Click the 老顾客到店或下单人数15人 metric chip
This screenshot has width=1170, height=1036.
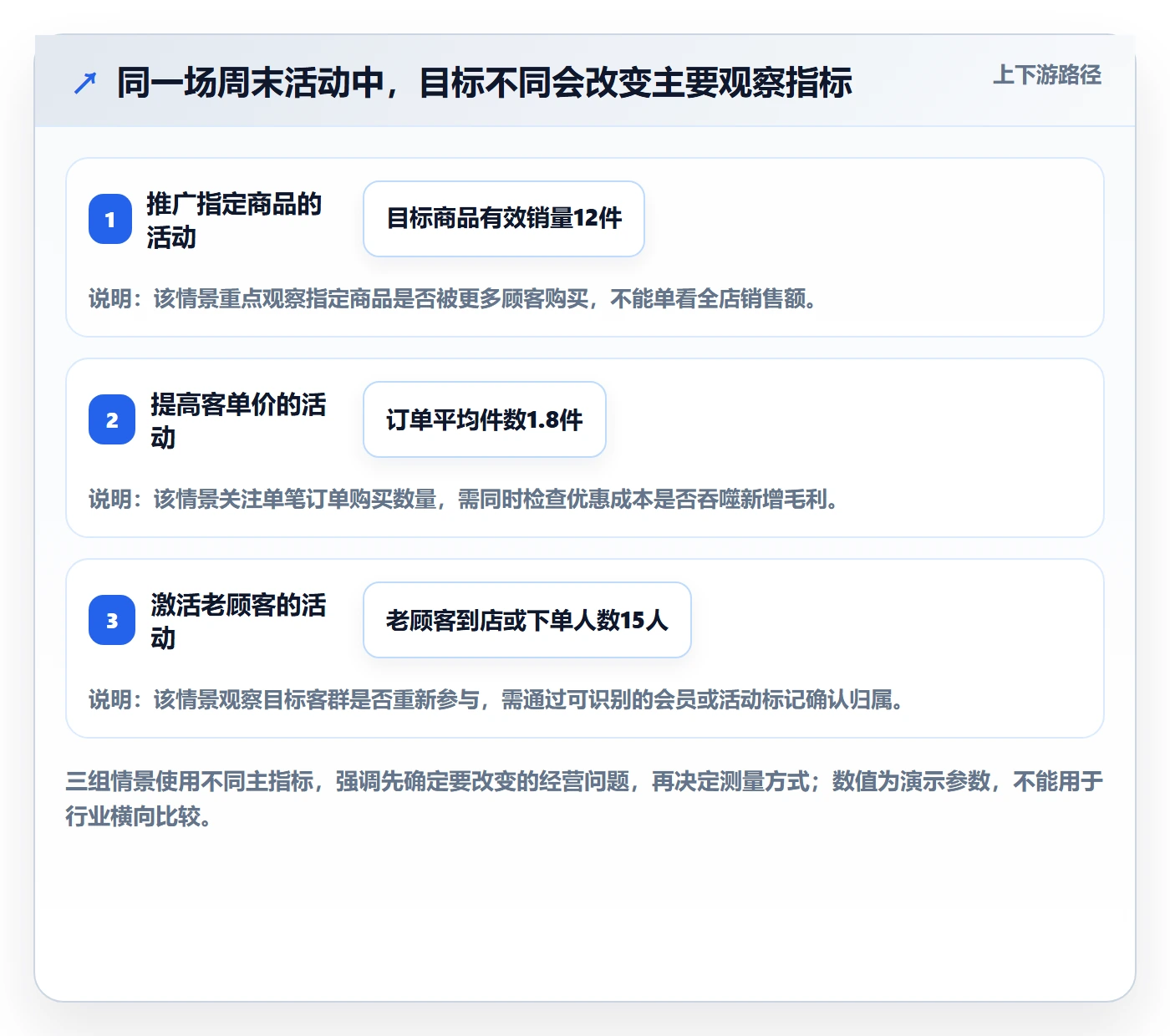pos(527,620)
